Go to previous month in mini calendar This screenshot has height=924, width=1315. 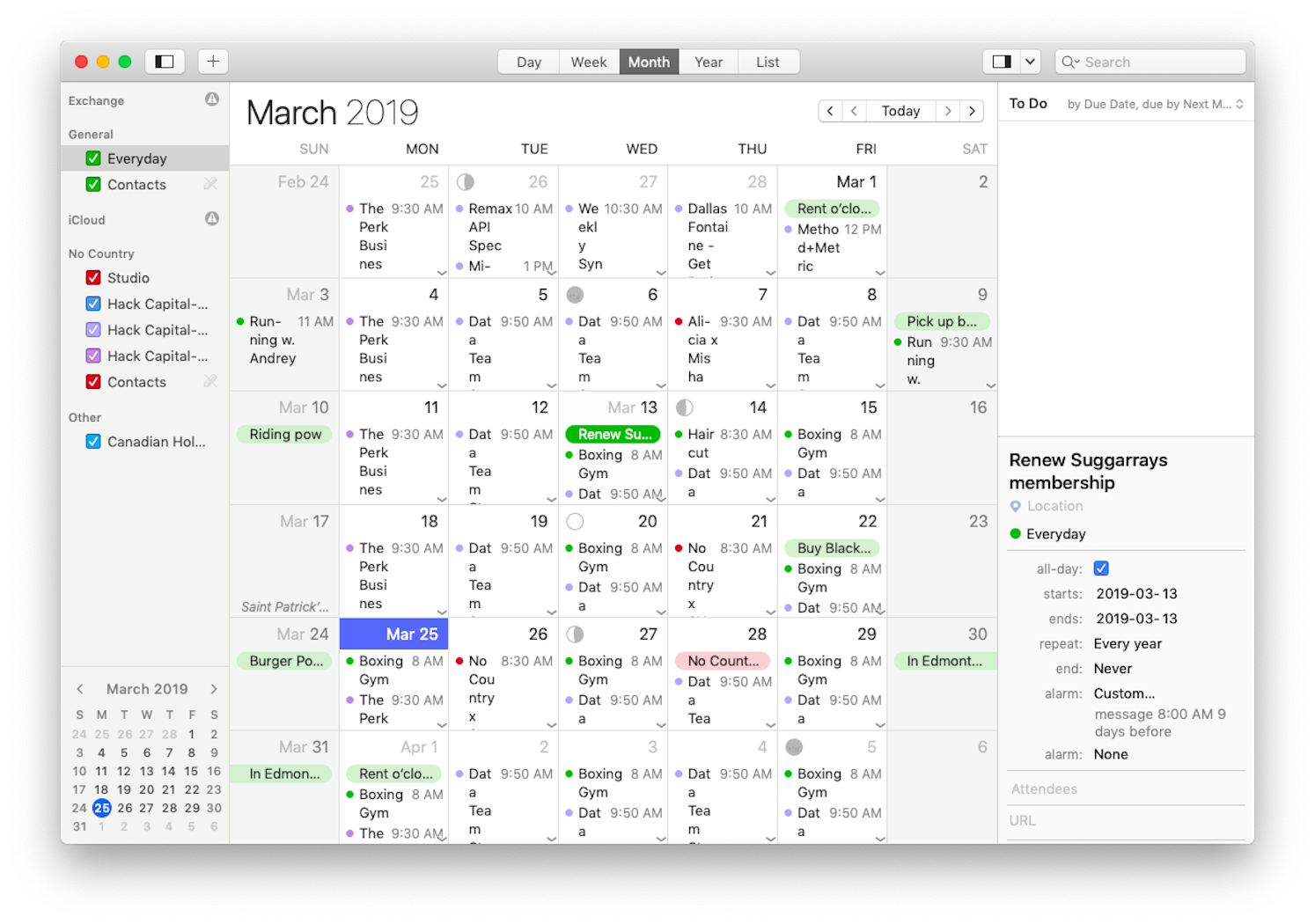[80, 689]
